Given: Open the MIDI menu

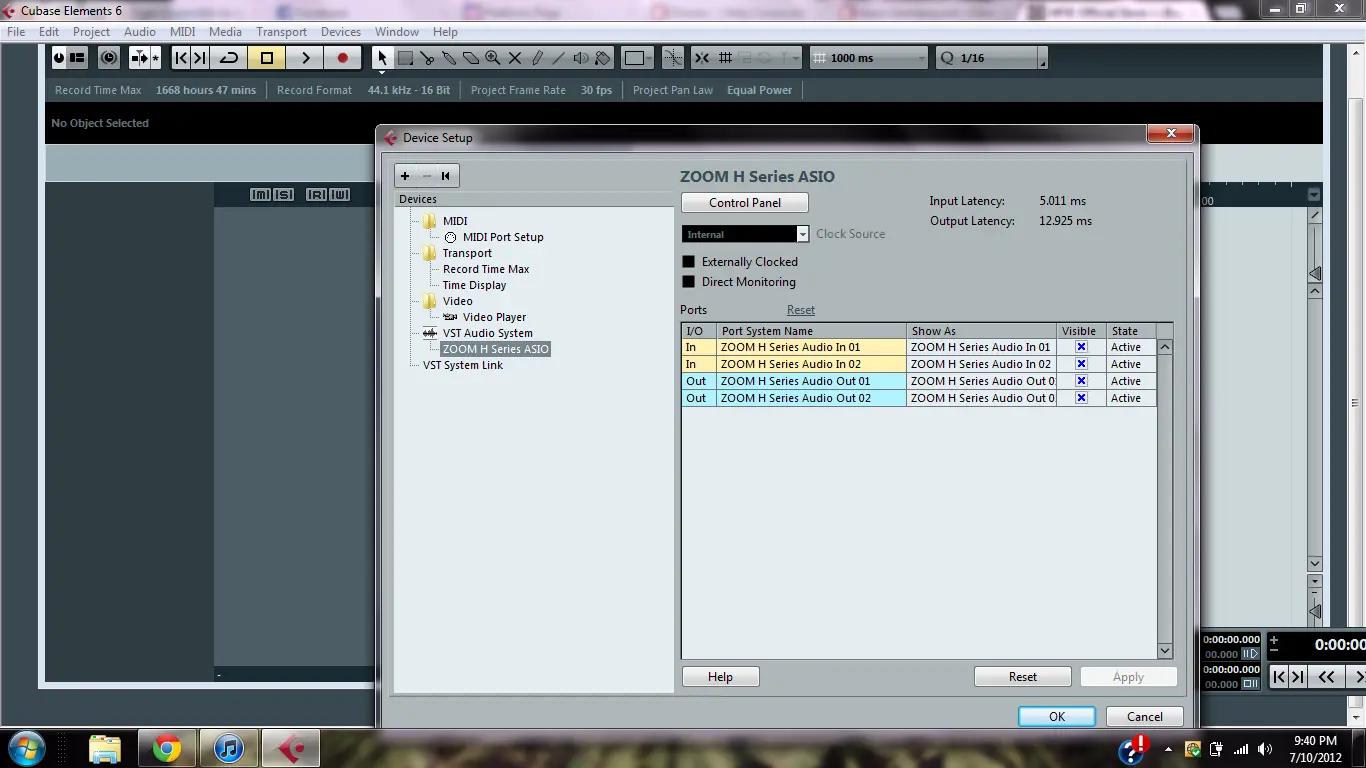Looking at the screenshot, I should 183,32.
